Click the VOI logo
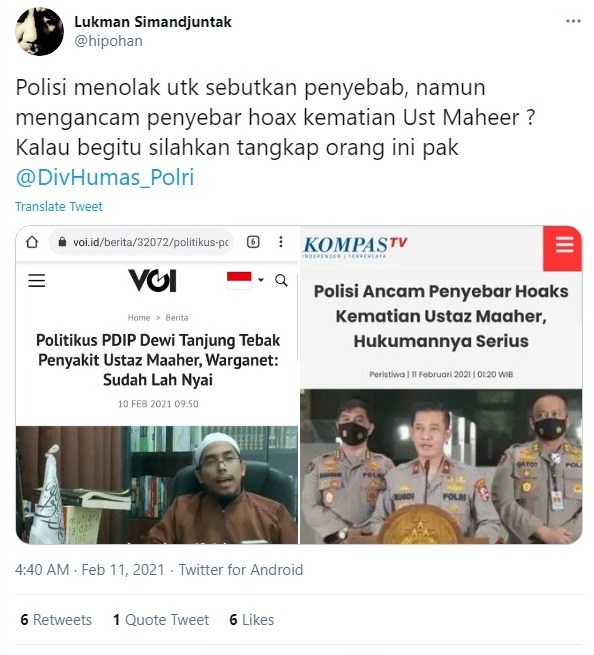The width and height of the screenshot is (594, 655). pyautogui.click(x=152, y=280)
